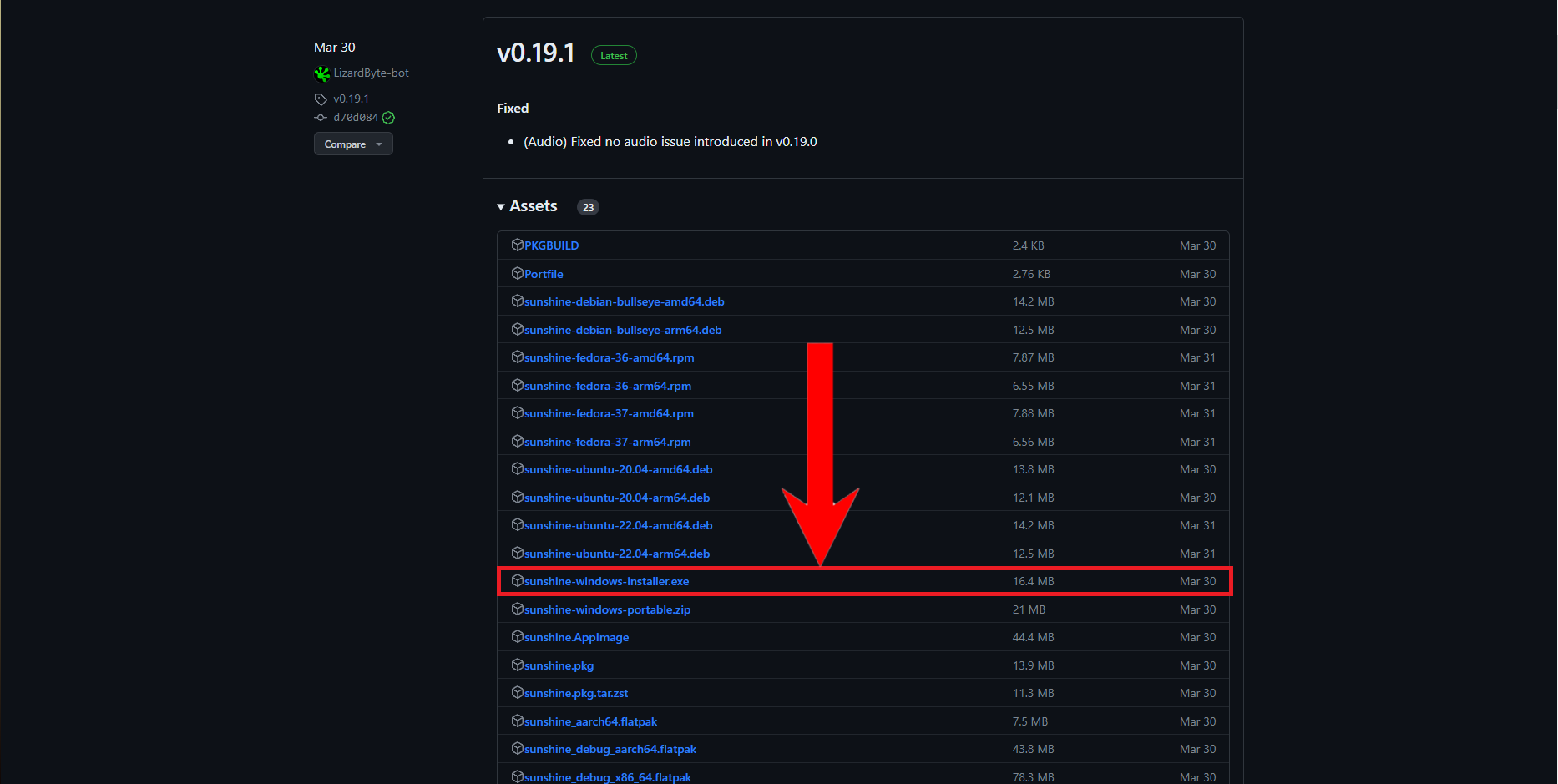Download sunshine_debug_x86_64.flatpak
The height and width of the screenshot is (784, 1558).
click(x=608, y=777)
